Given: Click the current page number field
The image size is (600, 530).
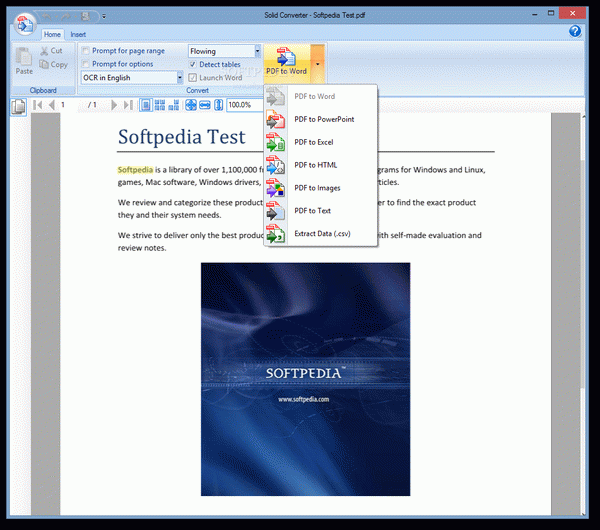Looking at the screenshot, I should tap(70, 105).
